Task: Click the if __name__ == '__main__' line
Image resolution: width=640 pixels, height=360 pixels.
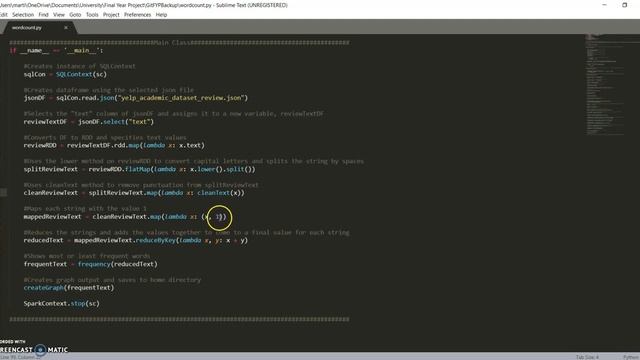Action: pos(56,51)
